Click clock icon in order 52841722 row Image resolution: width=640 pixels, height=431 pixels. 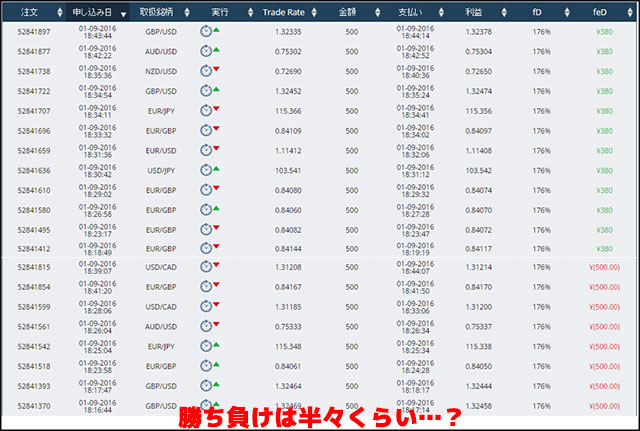coord(206,91)
